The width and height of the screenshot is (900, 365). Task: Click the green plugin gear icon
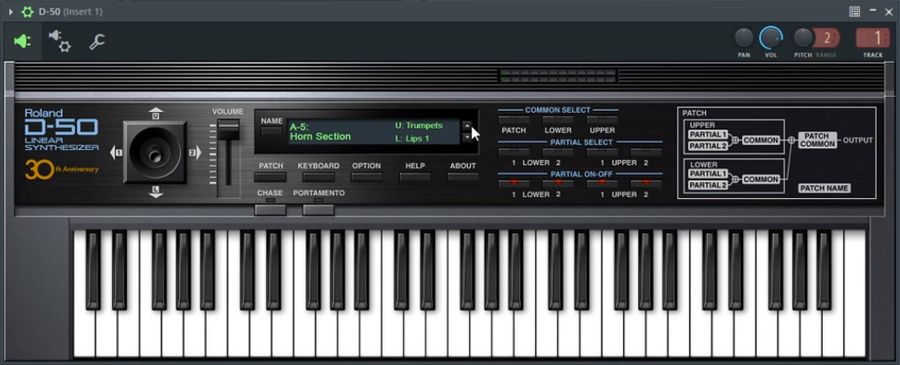[x=27, y=11]
